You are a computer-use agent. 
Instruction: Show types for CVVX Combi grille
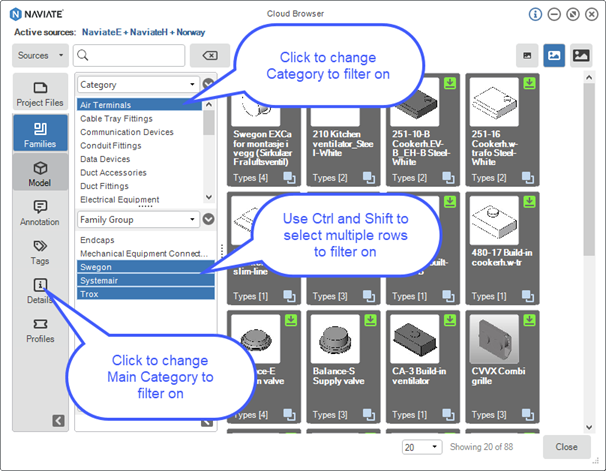(x=528, y=415)
